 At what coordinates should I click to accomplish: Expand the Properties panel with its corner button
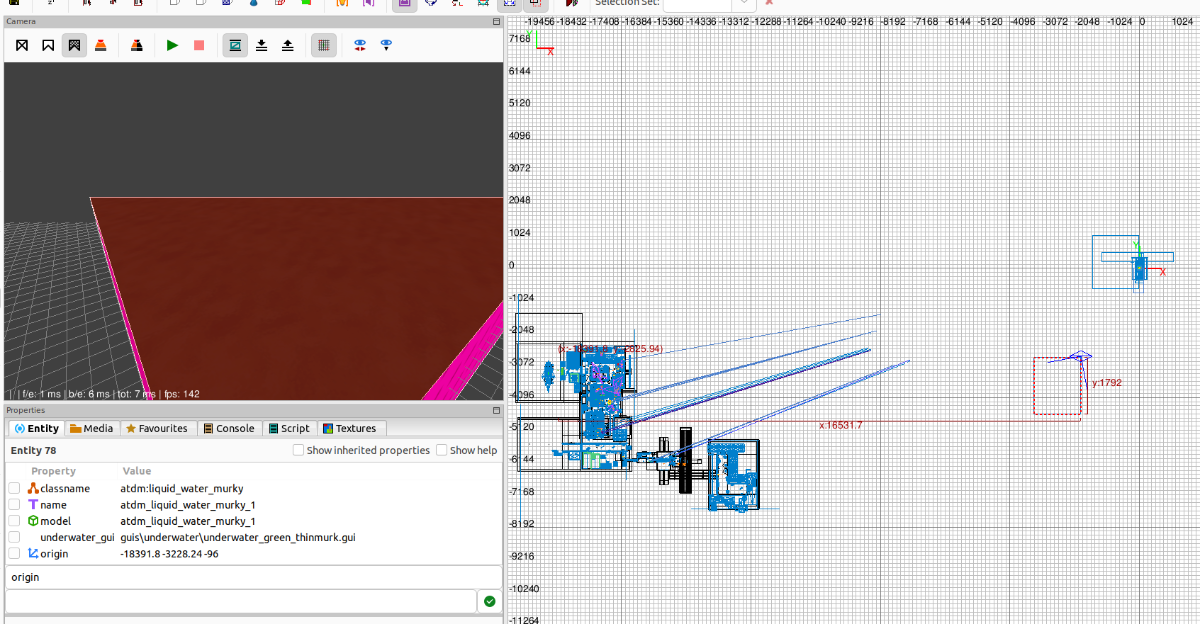point(496,410)
